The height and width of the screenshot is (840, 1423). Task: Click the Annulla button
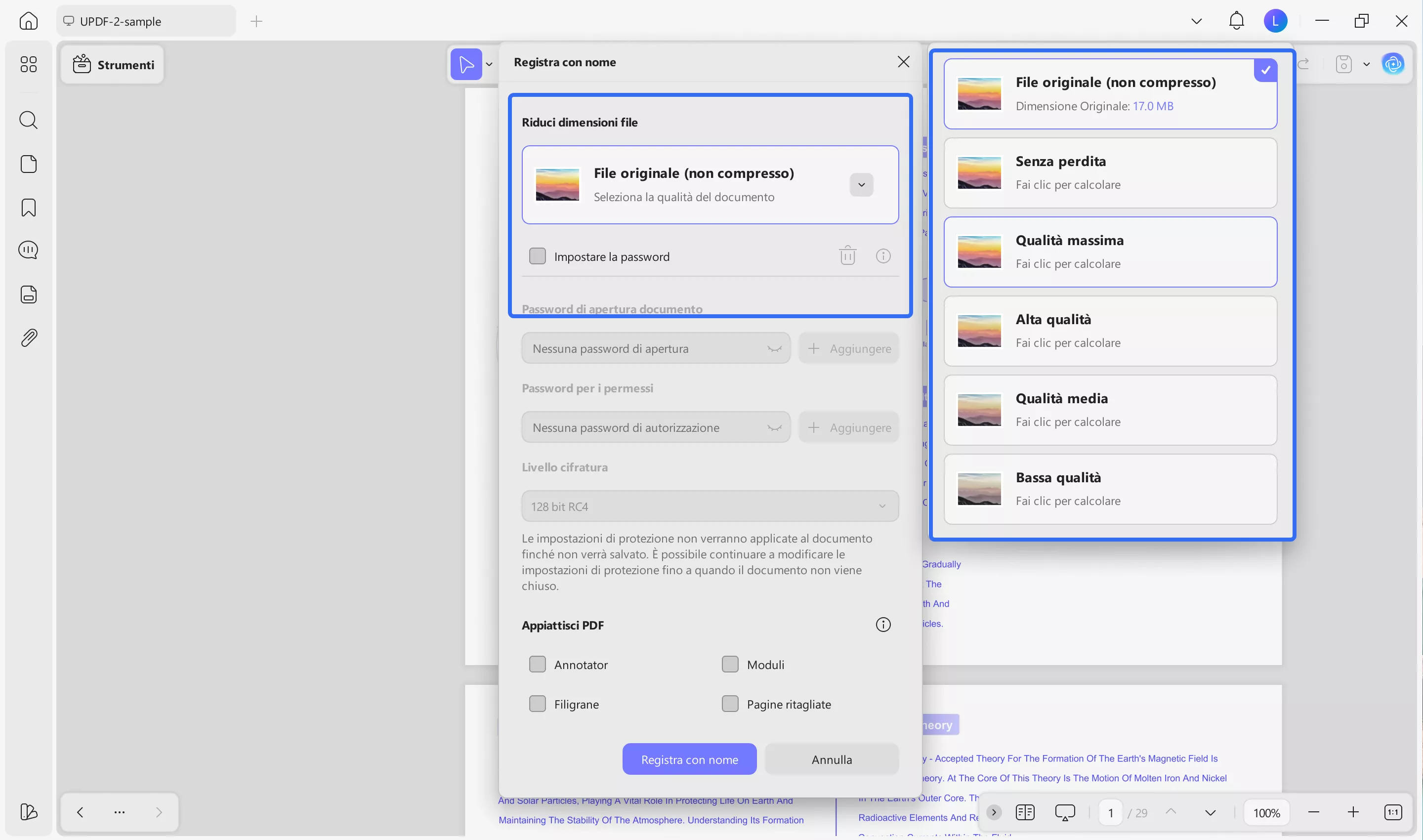click(832, 759)
